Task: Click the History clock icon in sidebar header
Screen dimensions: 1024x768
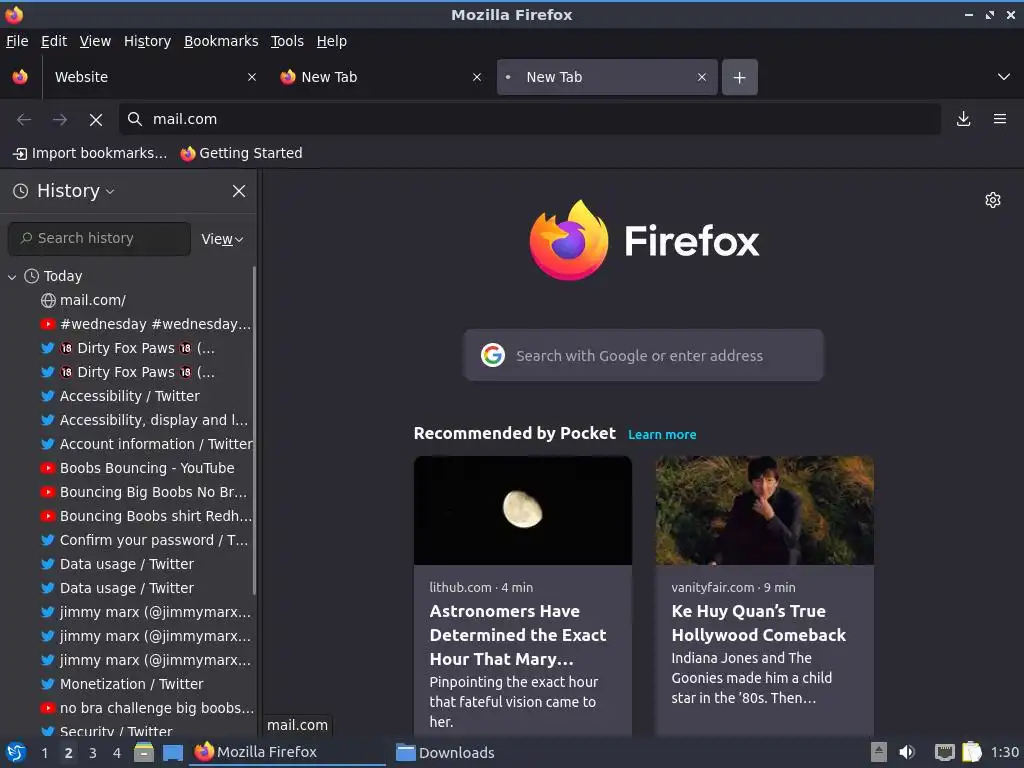Action: click(21, 191)
